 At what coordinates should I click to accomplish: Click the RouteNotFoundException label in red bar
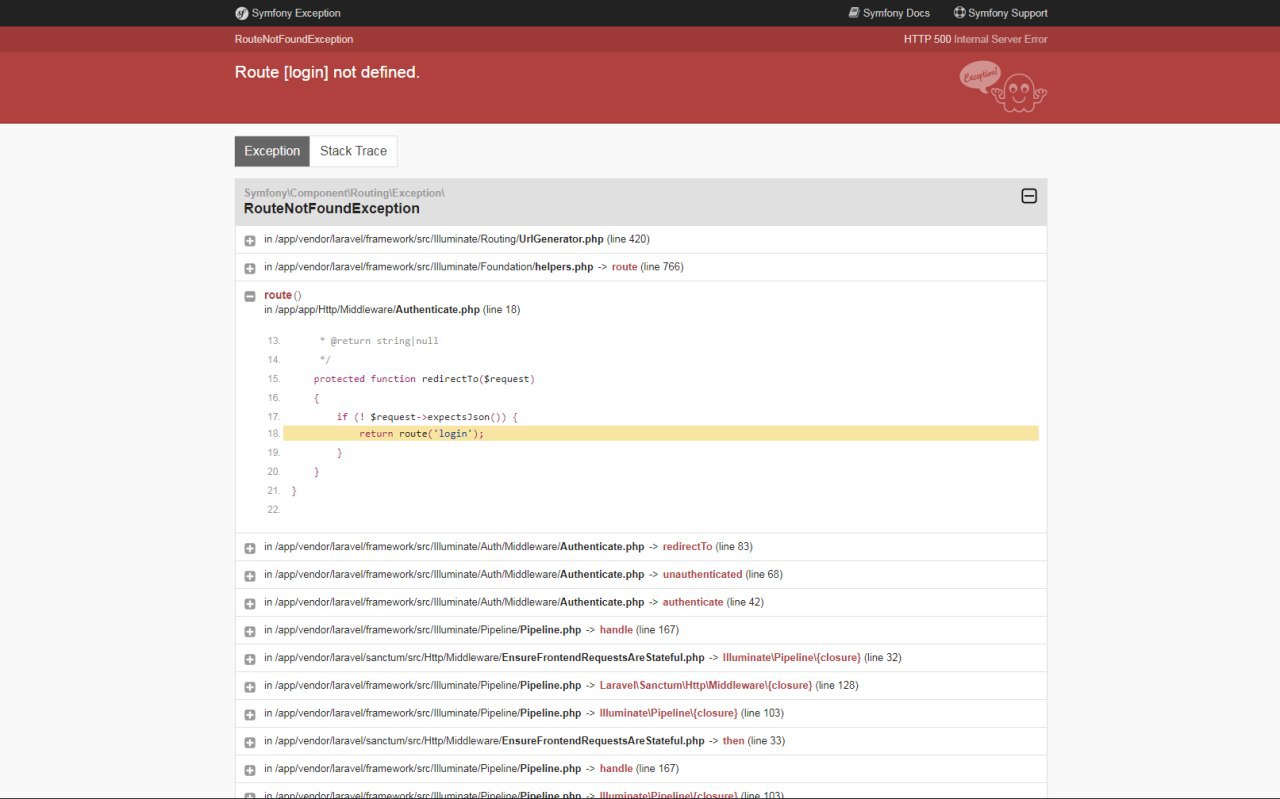tap(294, 39)
